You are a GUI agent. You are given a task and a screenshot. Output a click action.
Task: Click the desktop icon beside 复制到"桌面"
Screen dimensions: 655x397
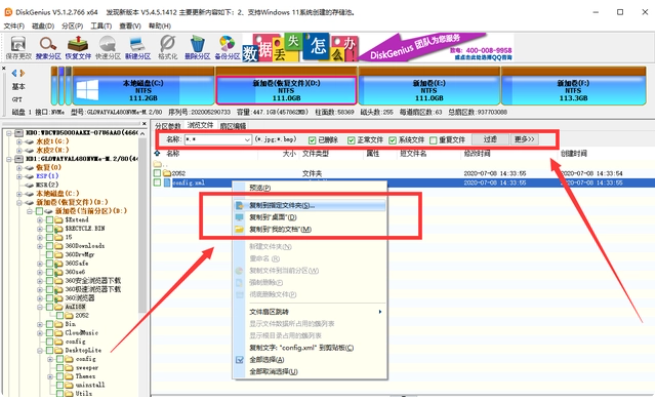(239, 217)
